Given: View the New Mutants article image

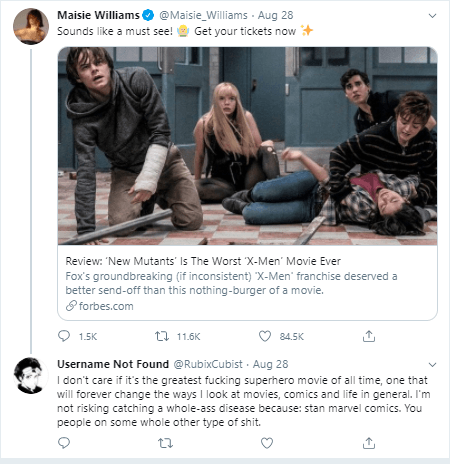Looking at the screenshot, I should point(247,146).
